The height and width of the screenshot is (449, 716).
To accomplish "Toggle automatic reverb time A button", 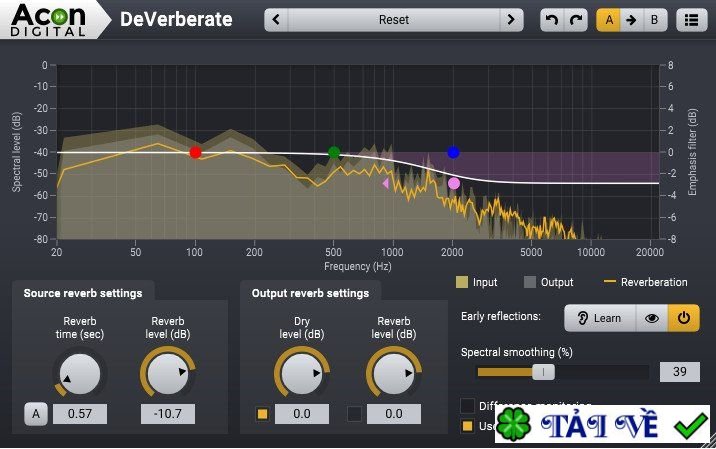I will point(36,414).
